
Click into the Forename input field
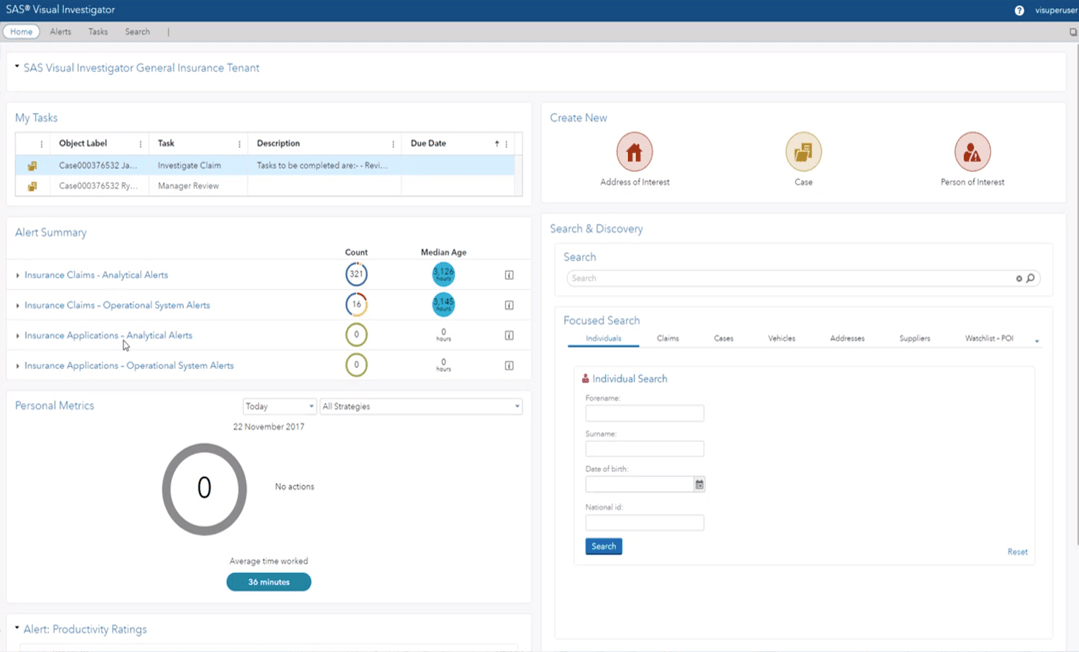pyautogui.click(x=644, y=413)
